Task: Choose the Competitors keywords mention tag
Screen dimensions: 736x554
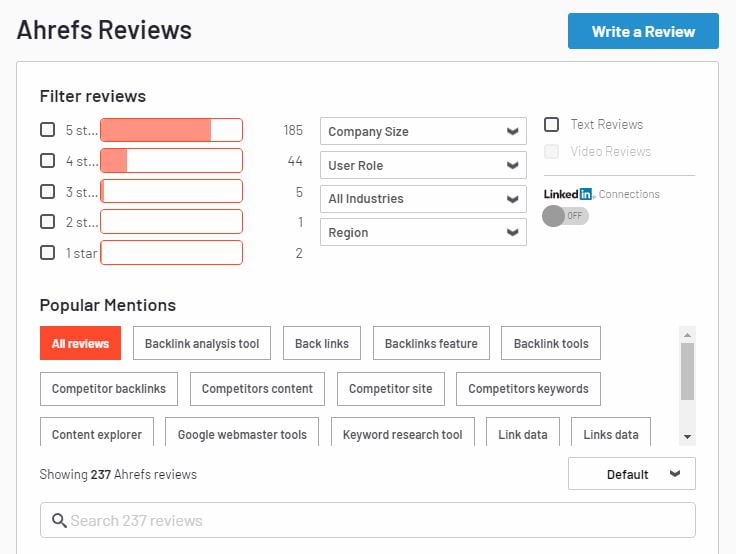Action: (x=528, y=389)
